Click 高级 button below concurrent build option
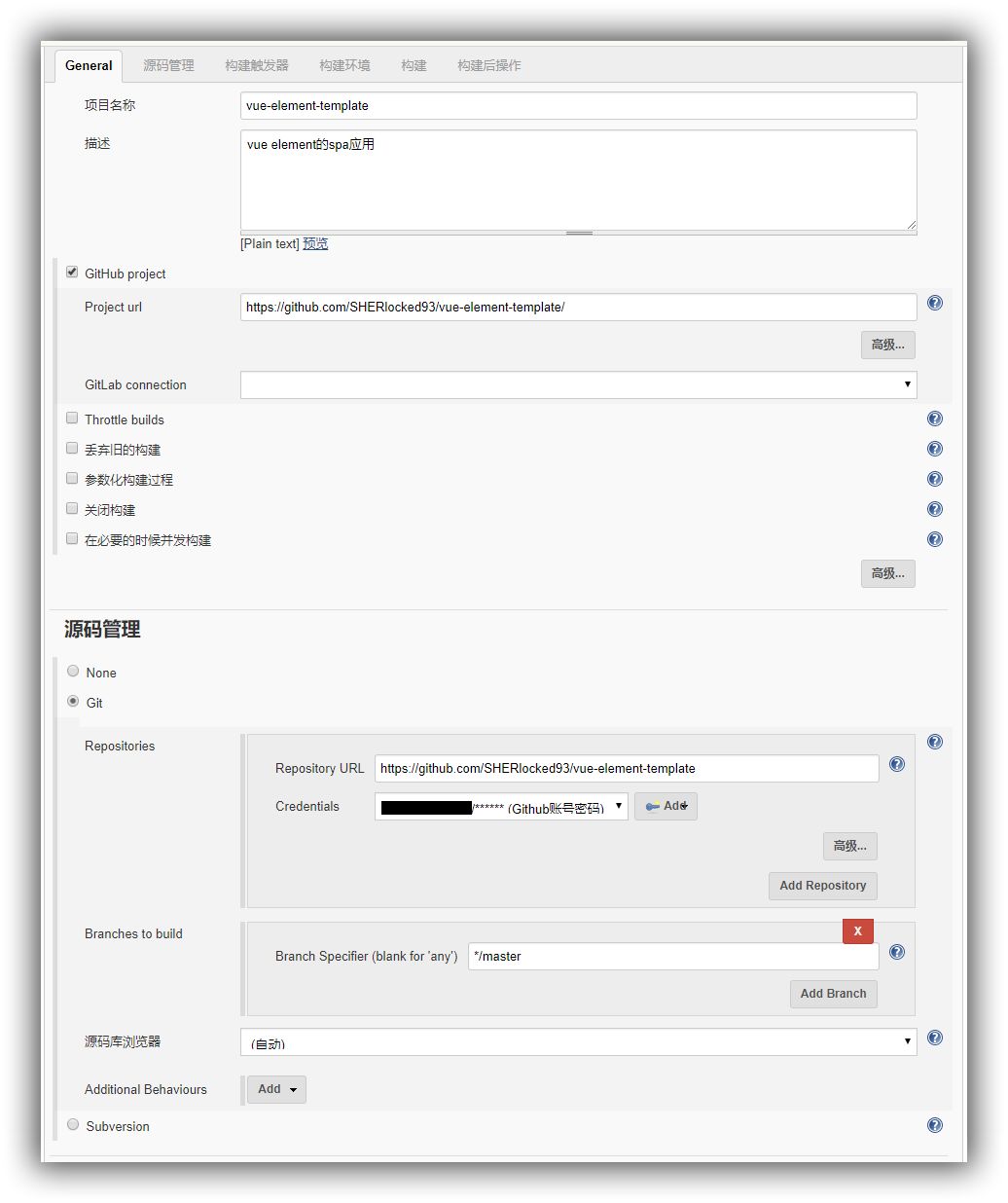The image size is (1008, 1203). [x=888, y=573]
